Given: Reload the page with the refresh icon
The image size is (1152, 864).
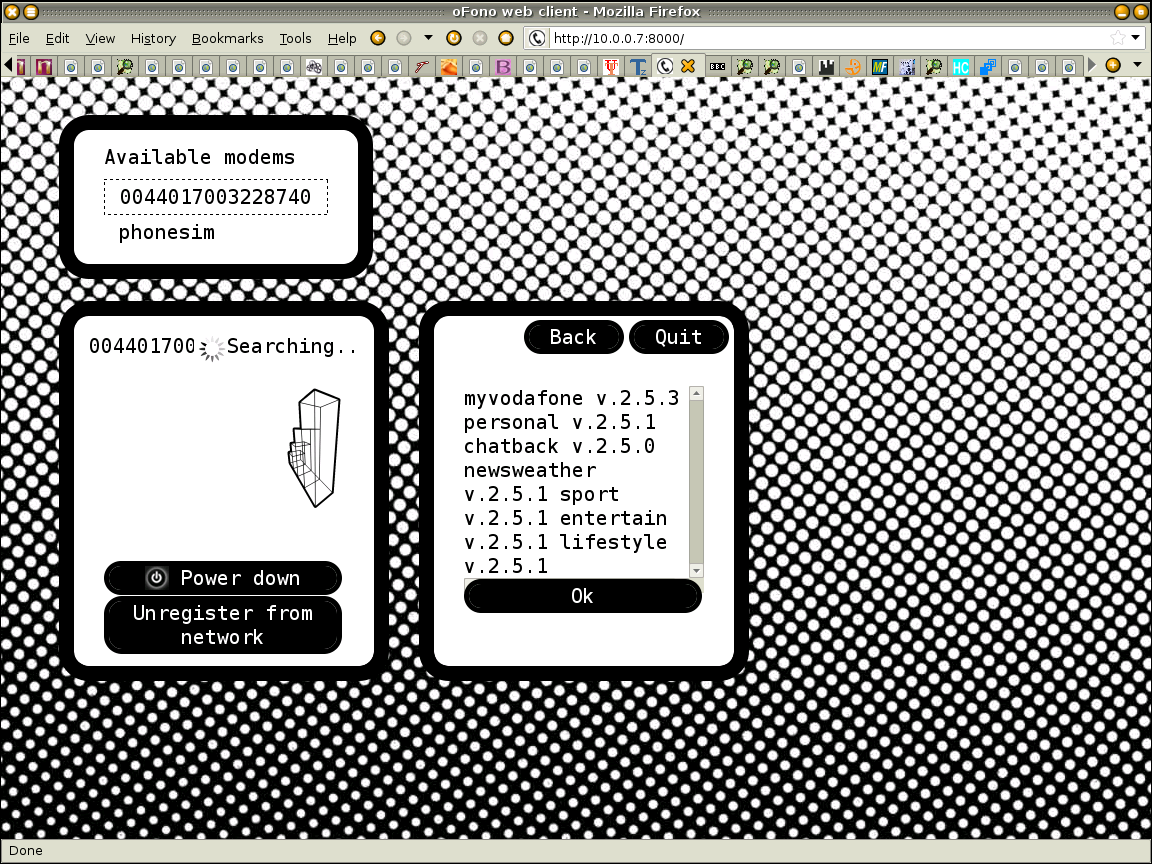Looking at the screenshot, I should 454,38.
